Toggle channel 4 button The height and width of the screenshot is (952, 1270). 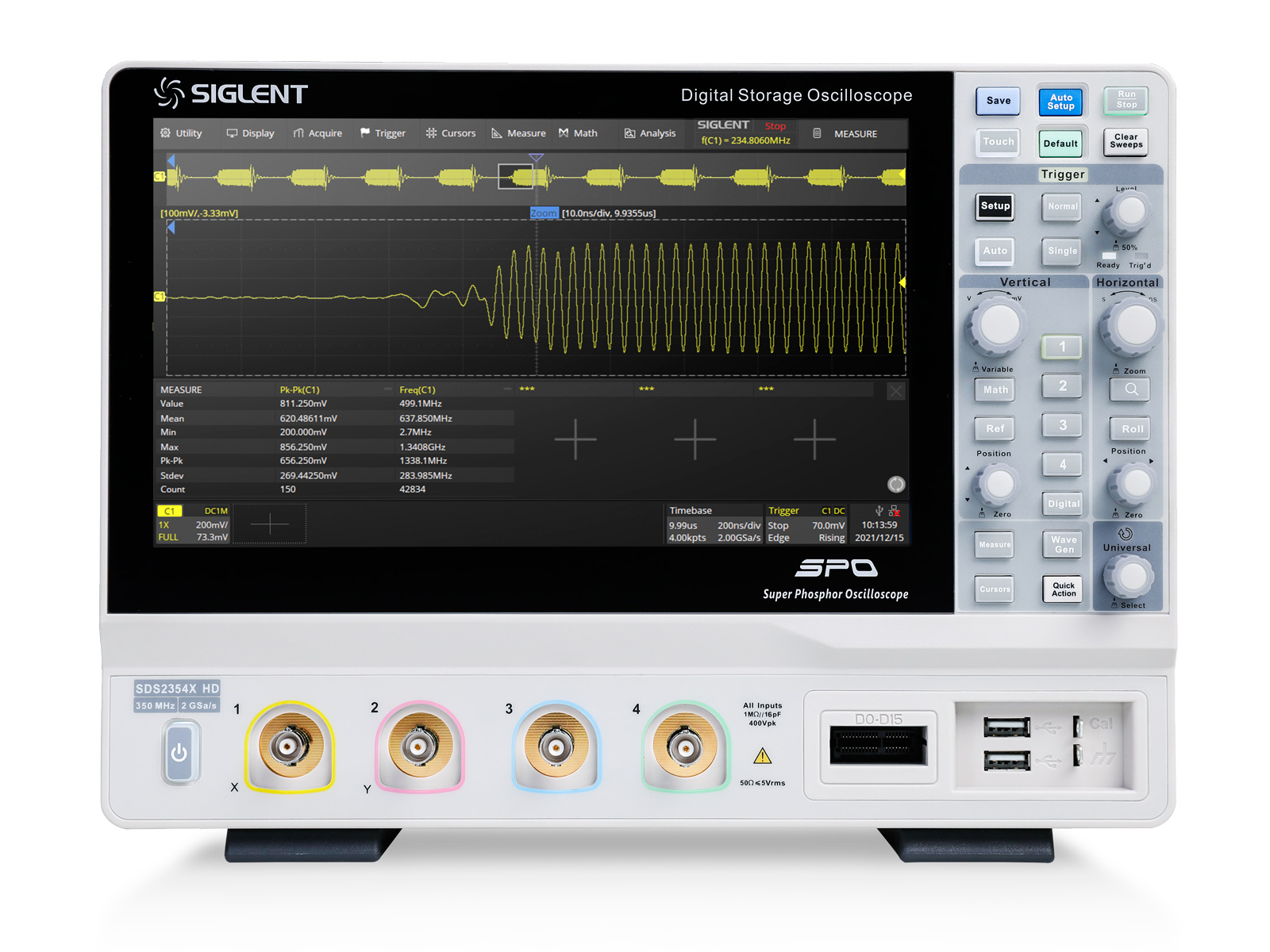[x=1062, y=465]
